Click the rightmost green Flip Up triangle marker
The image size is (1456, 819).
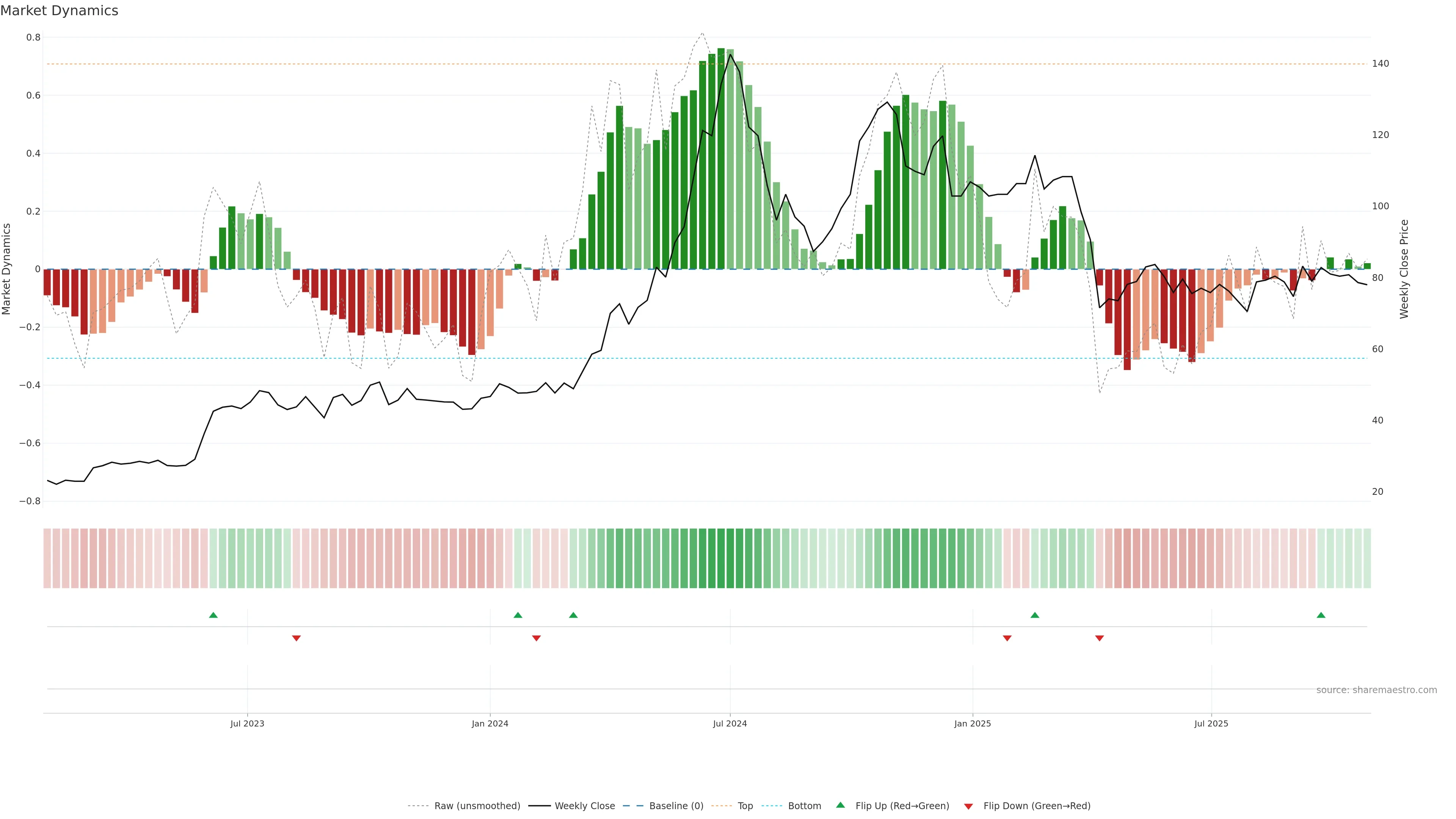click(1321, 615)
